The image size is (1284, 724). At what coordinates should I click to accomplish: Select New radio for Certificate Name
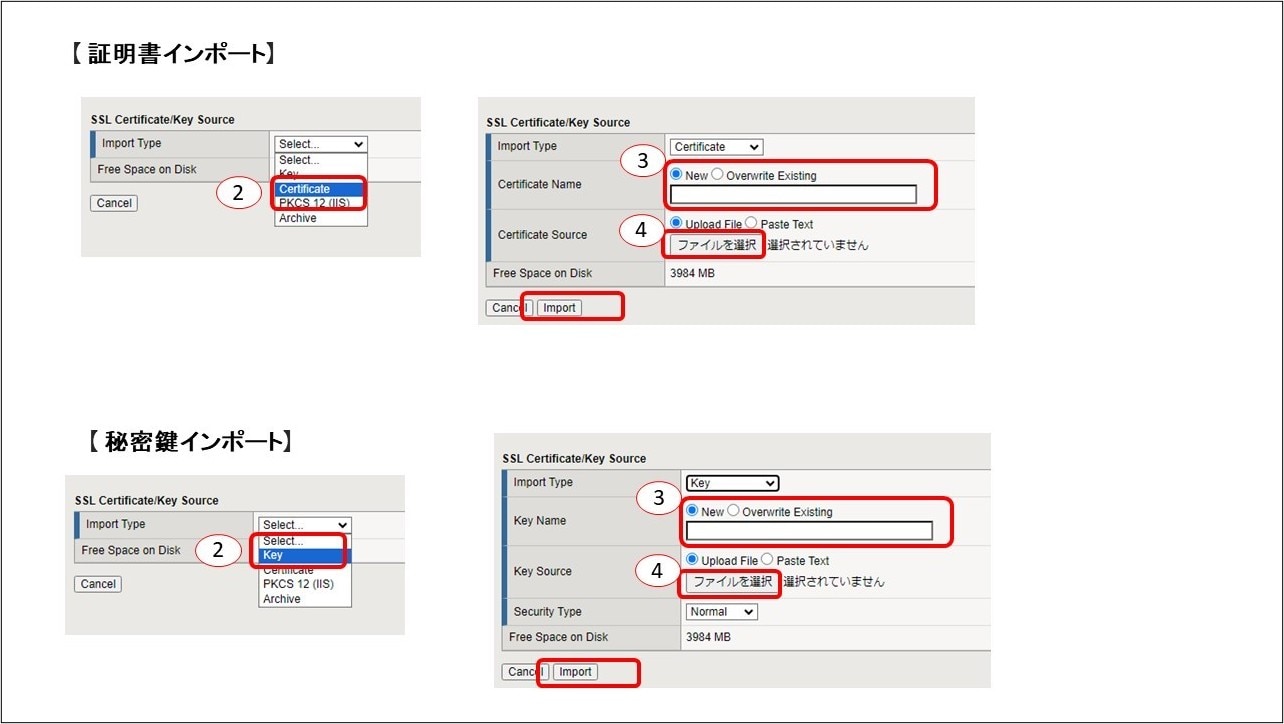pos(677,175)
